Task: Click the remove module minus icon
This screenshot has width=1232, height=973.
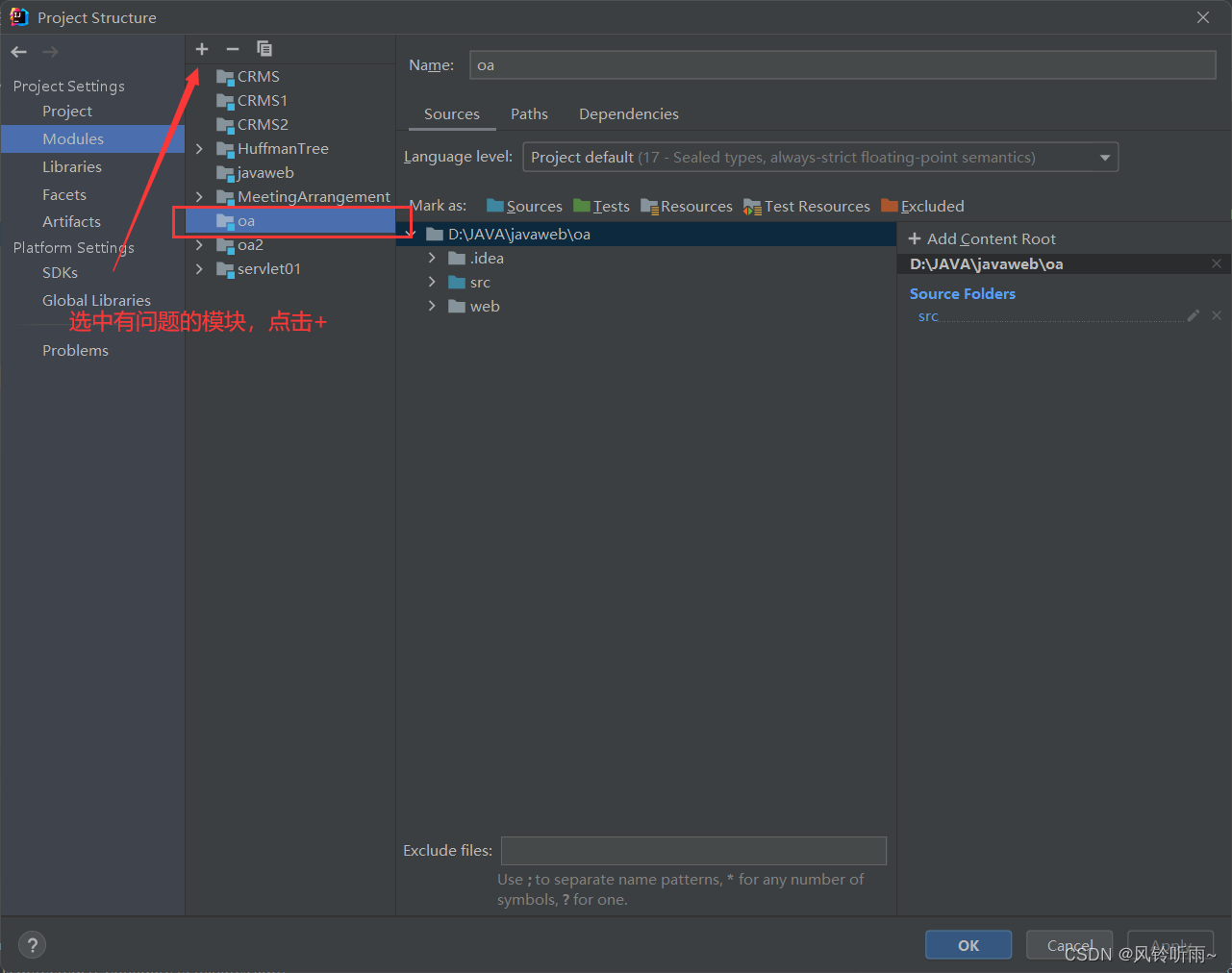Action: coord(233,49)
